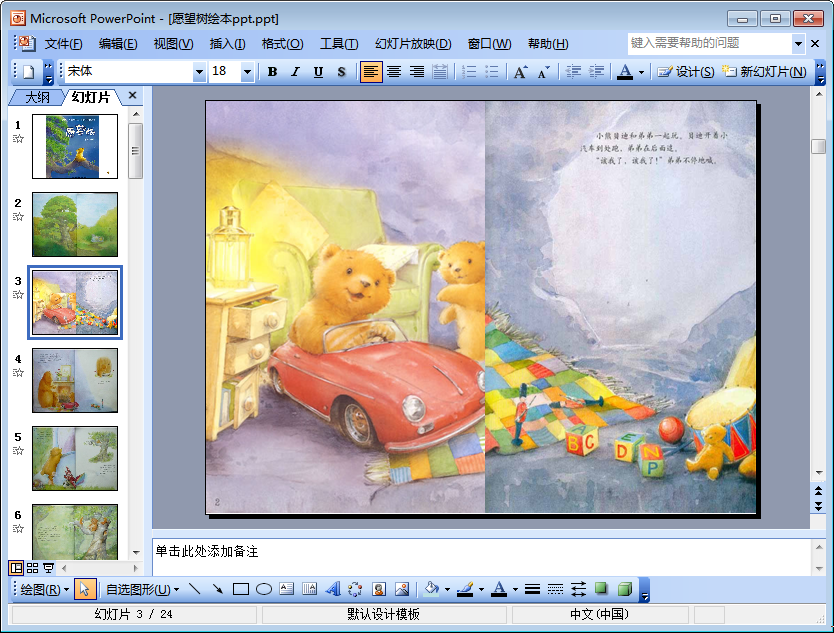Select slide 2 thumbnail with tree
Image resolution: width=834 pixels, height=633 pixels.
tap(75, 224)
